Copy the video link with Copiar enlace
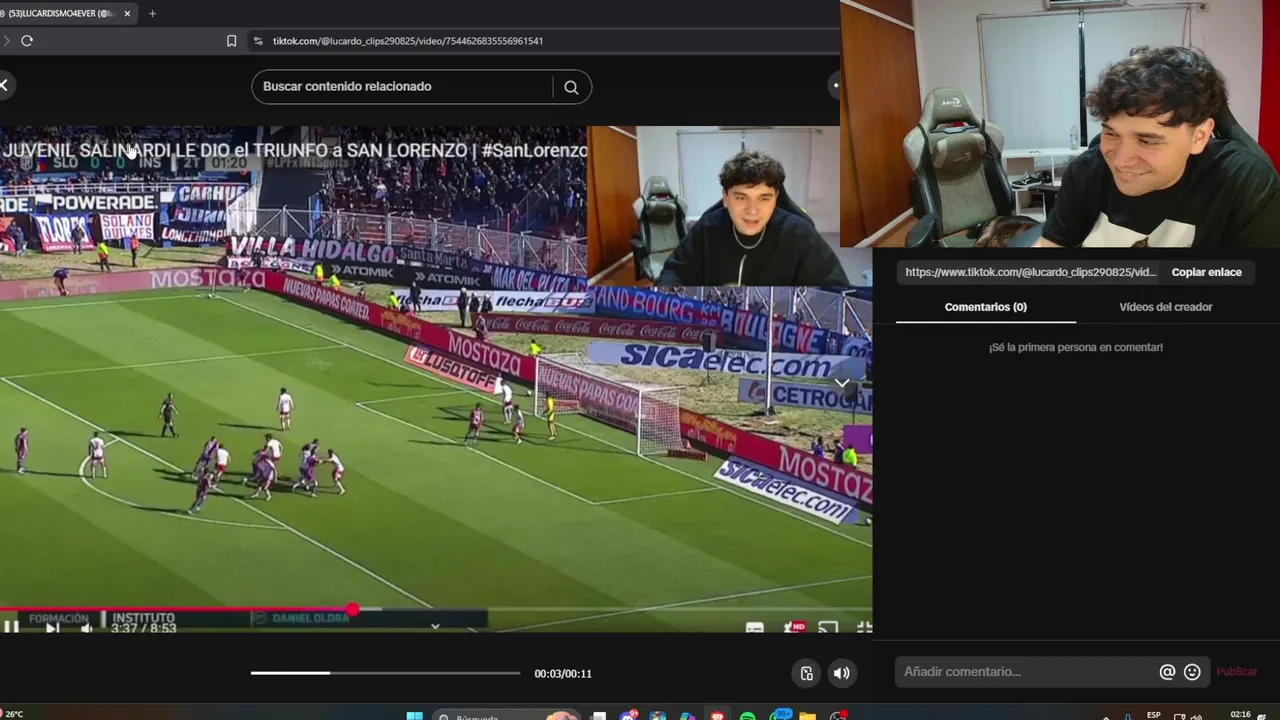The image size is (1280, 720). pyautogui.click(x=1206, y=272)
